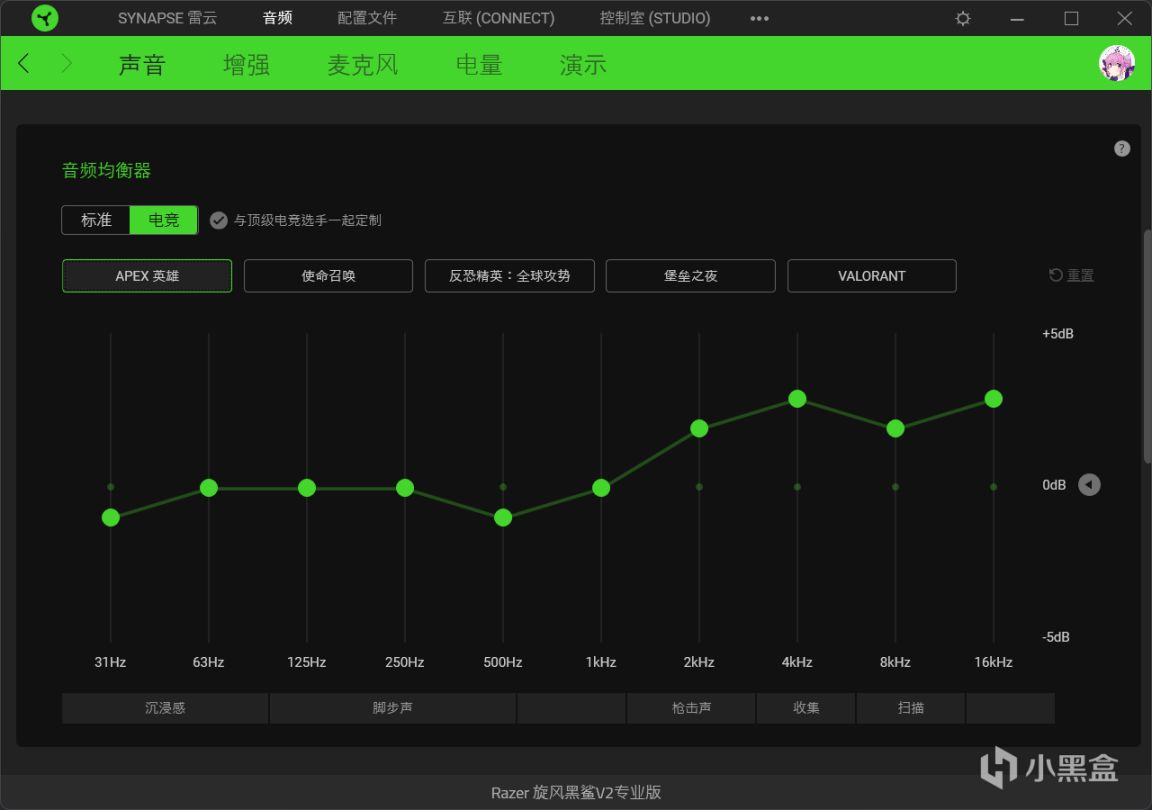Choose the 堡垒之夜 preset
The width and height of the screenshot is (1152, 810).
pyautogui.click(x=691, y=276)
